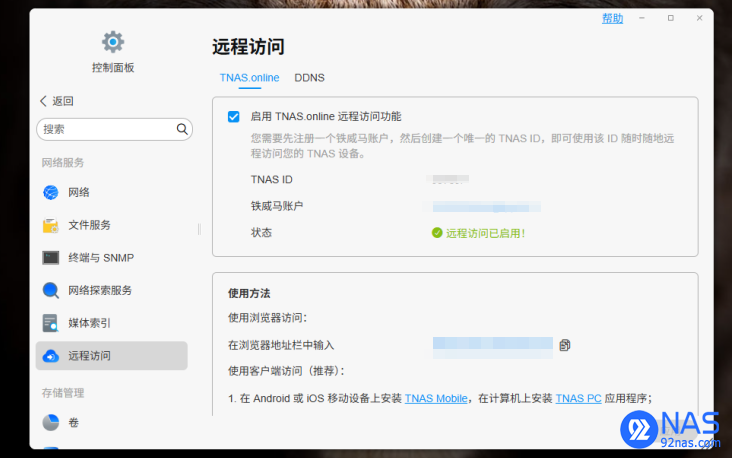Maximize the control panel window
Screen dimensions: 732x458
(671, 18)
